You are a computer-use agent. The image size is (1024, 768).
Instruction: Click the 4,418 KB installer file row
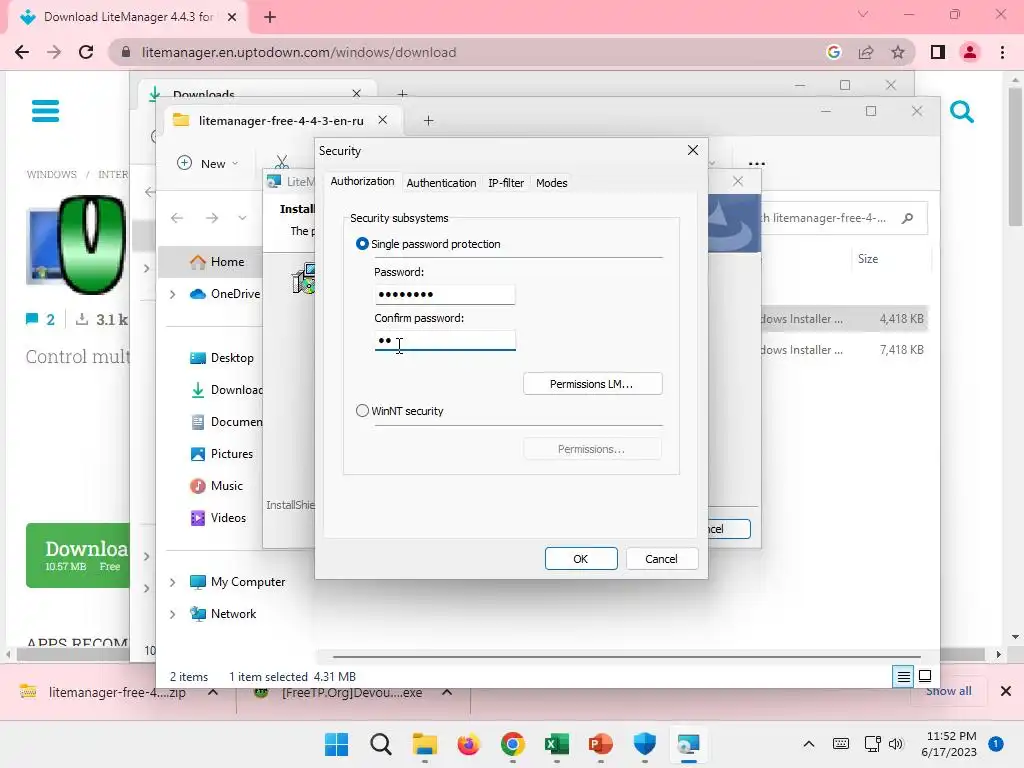(844, 319)
